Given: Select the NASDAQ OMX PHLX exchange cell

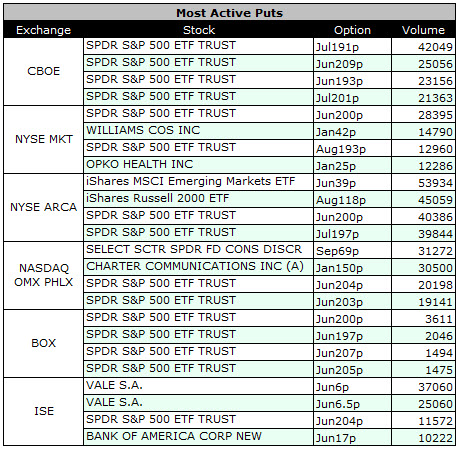Looking at the screenshot, I should click(x=43, y=275).
